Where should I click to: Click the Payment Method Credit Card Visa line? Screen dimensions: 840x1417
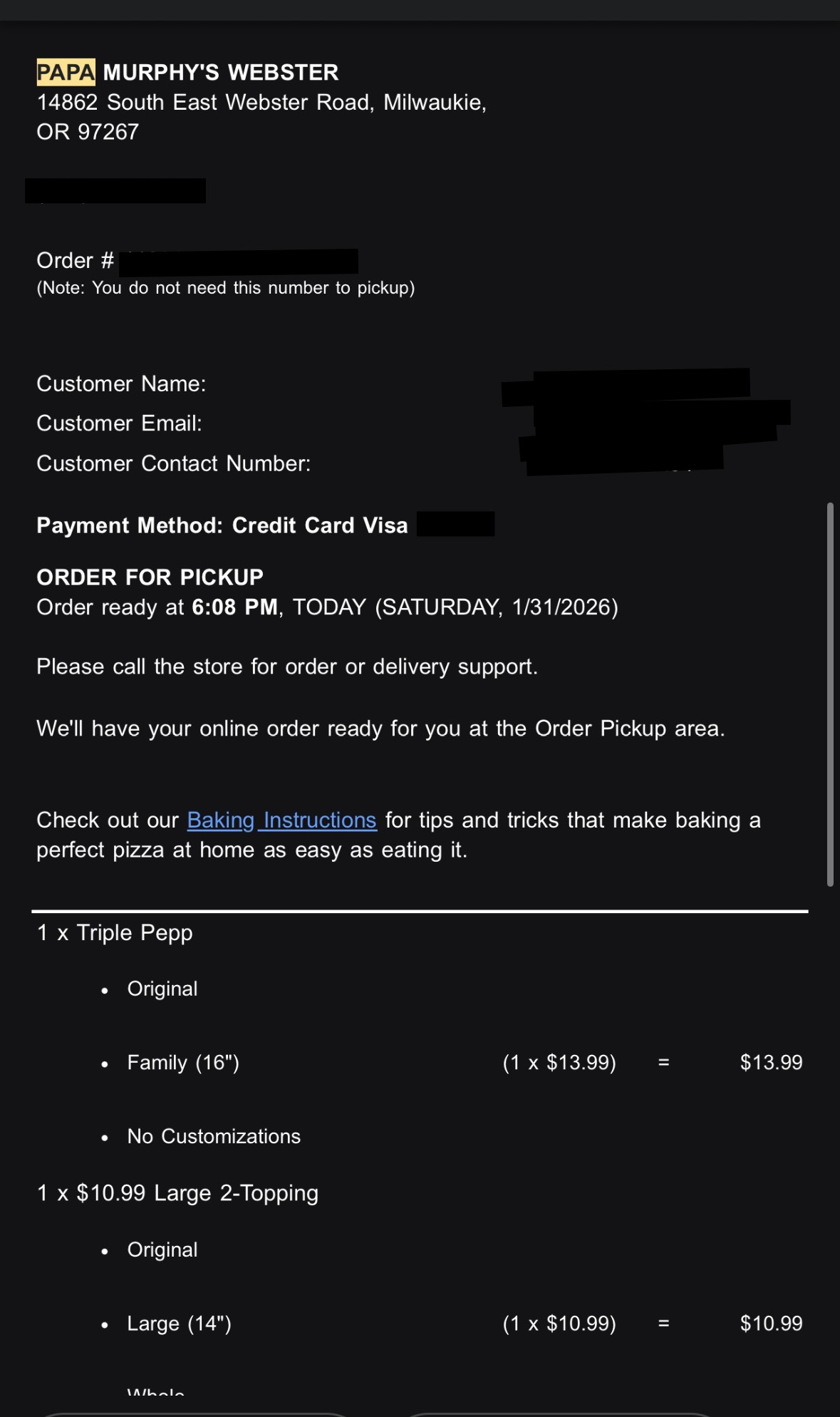click(222, 526)
